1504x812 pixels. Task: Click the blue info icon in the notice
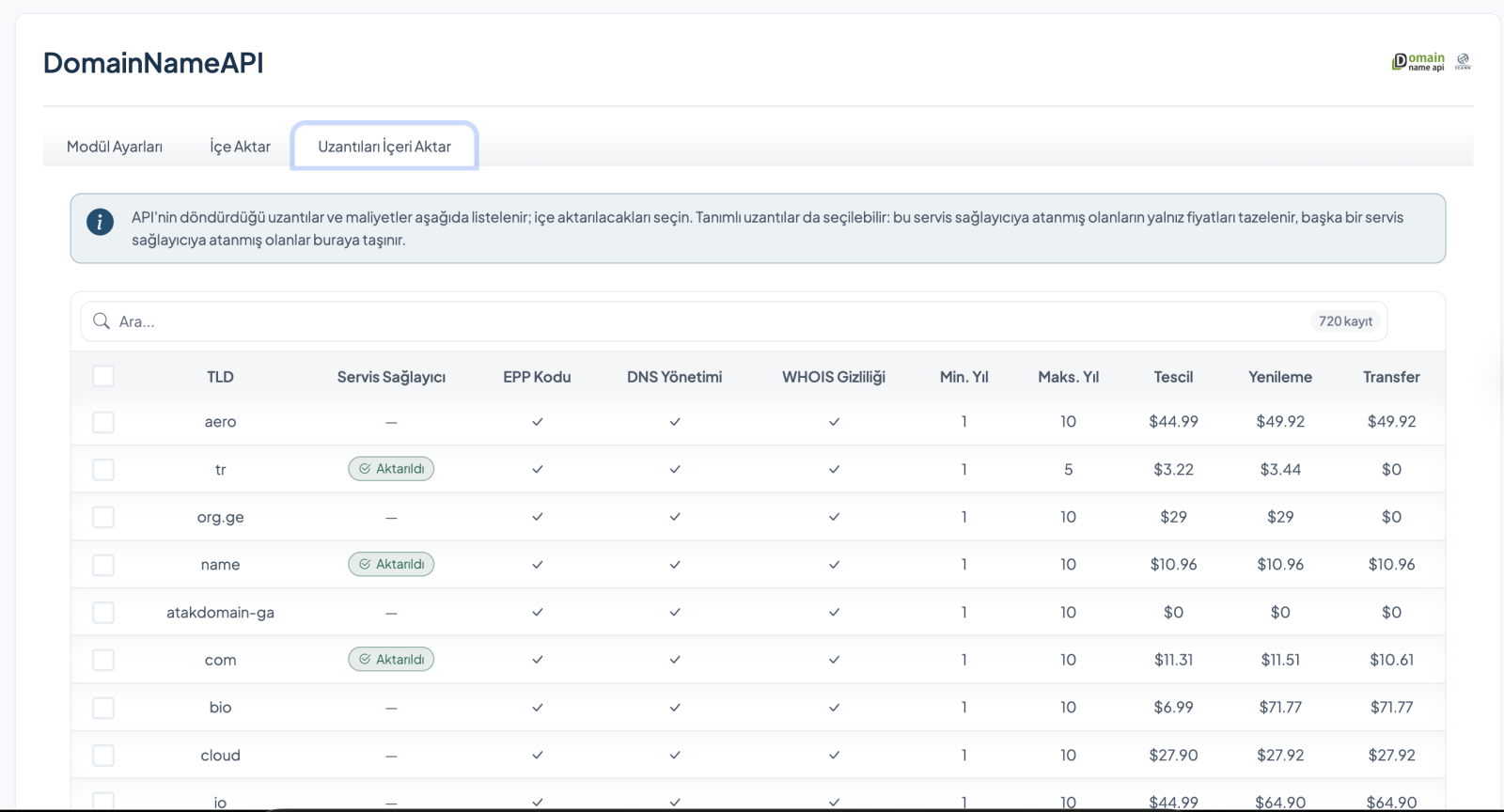[x=100, y=222]
